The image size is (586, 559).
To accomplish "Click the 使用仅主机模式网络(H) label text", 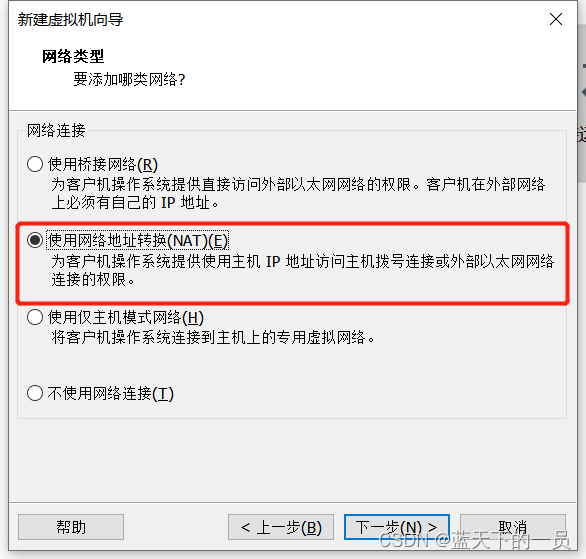I will click(x=126, y=318).
